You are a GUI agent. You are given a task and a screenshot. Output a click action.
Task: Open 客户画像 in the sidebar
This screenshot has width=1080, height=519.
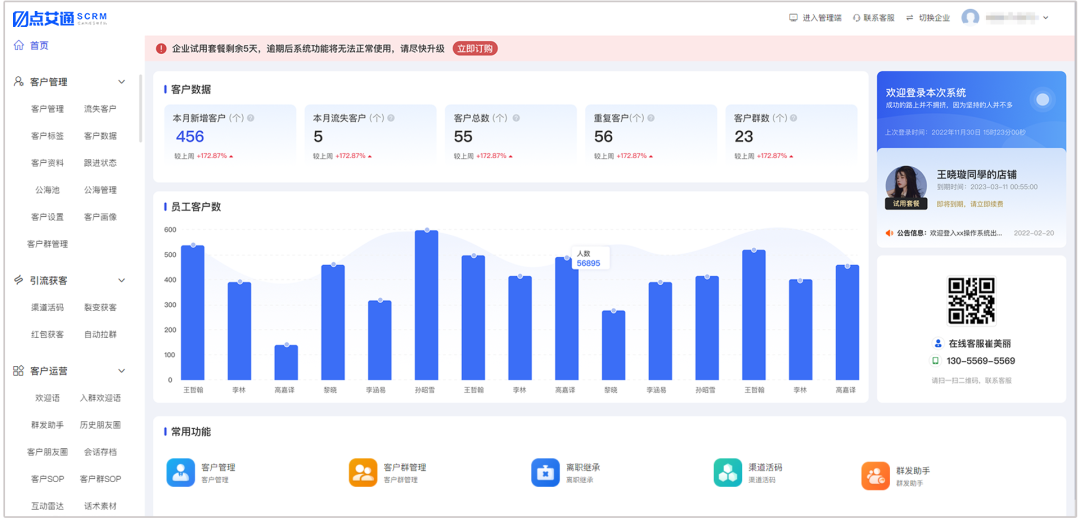[101, 217]
